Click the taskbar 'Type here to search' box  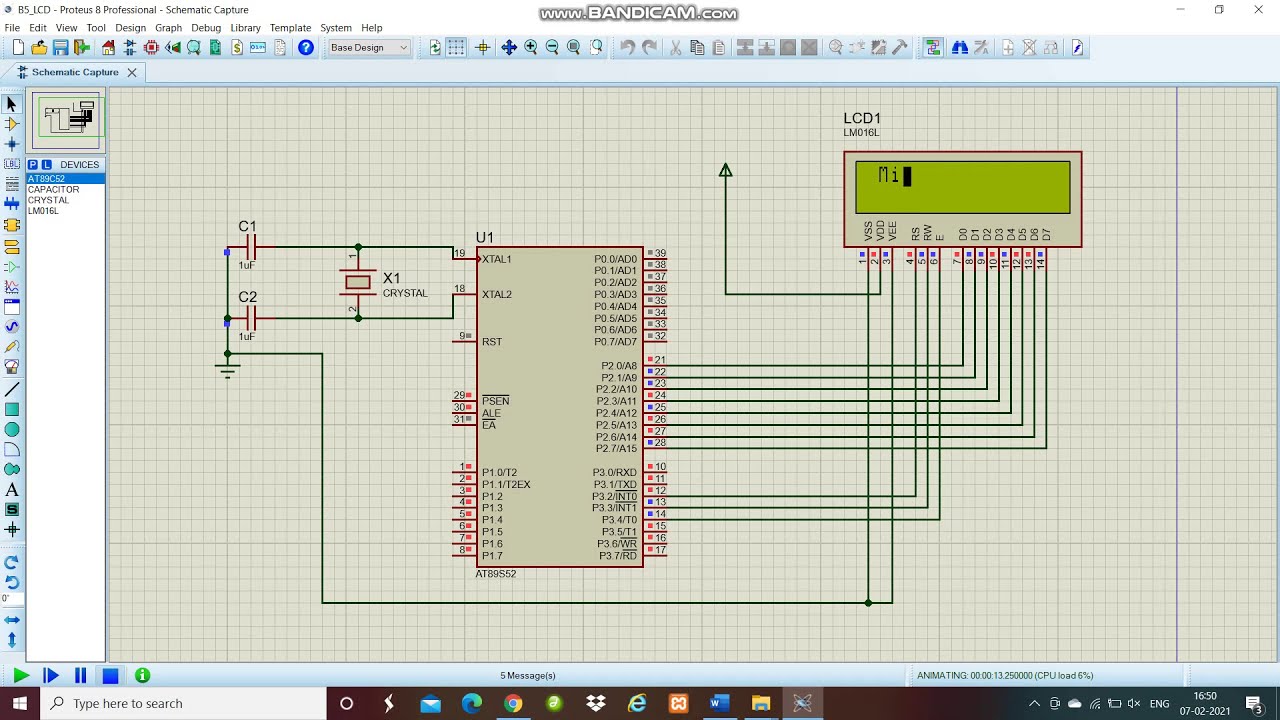(x=183, y=703)
